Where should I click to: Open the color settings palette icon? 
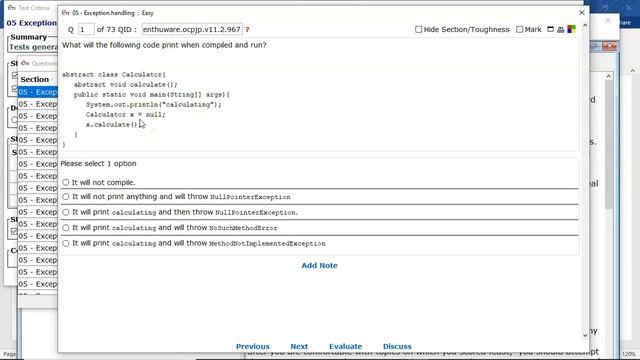click(x=571, y=29)
